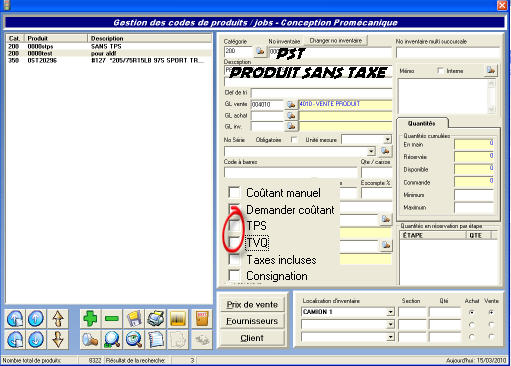Click the green minus delete product icon
Viewport: 511px width, 366px height.
click(x=112, y=319)
